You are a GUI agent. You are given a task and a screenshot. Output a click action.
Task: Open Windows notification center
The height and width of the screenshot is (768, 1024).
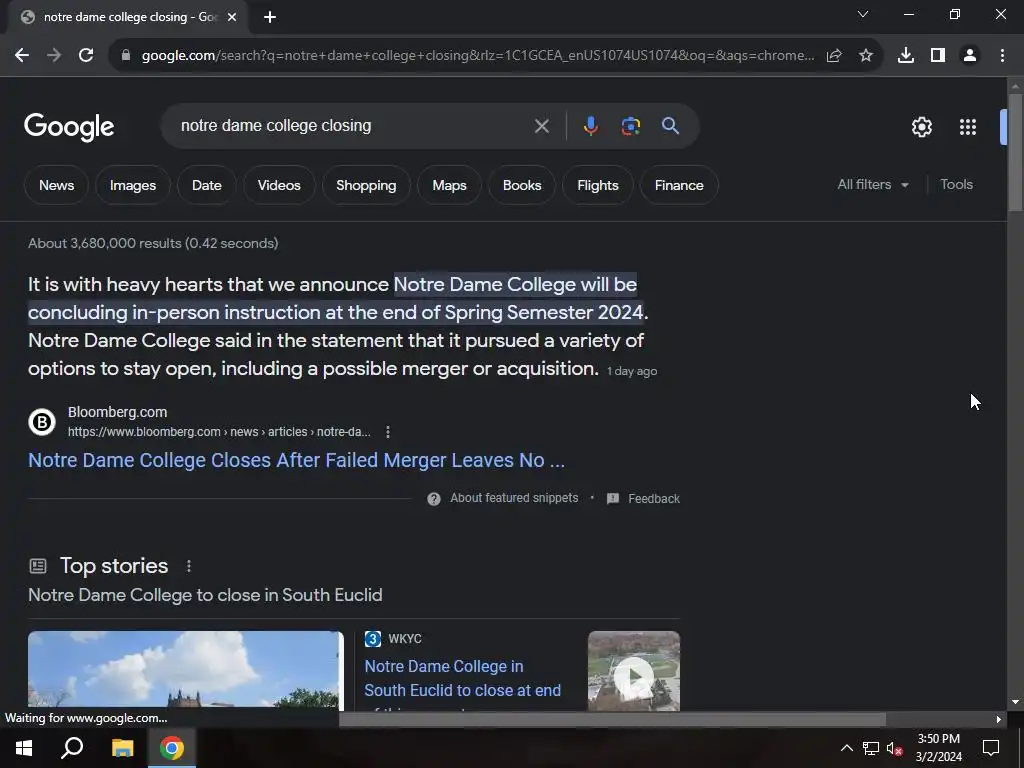point(991,748)
